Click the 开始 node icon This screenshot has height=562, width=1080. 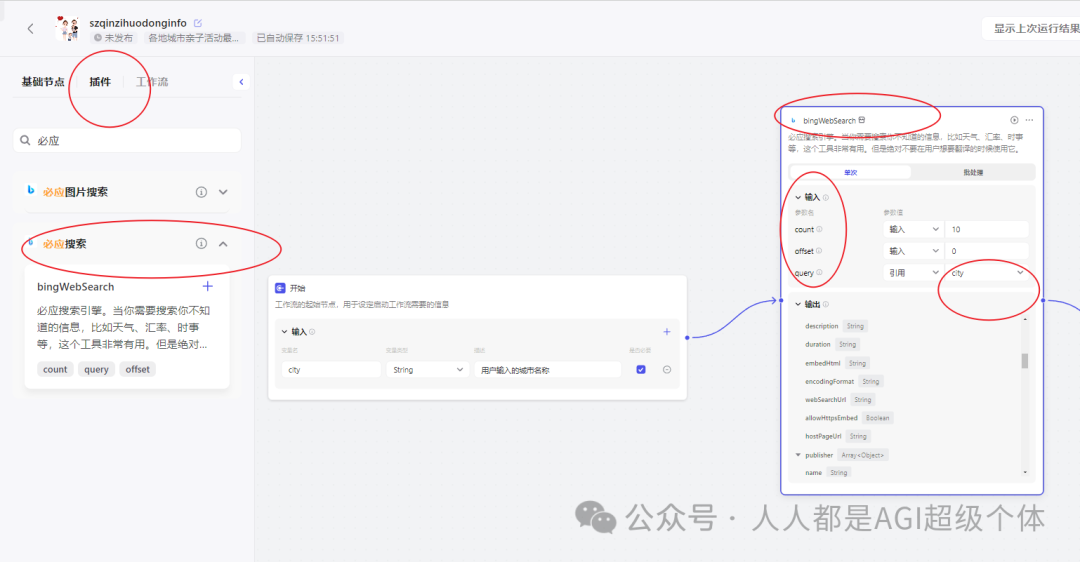point(280,288)
